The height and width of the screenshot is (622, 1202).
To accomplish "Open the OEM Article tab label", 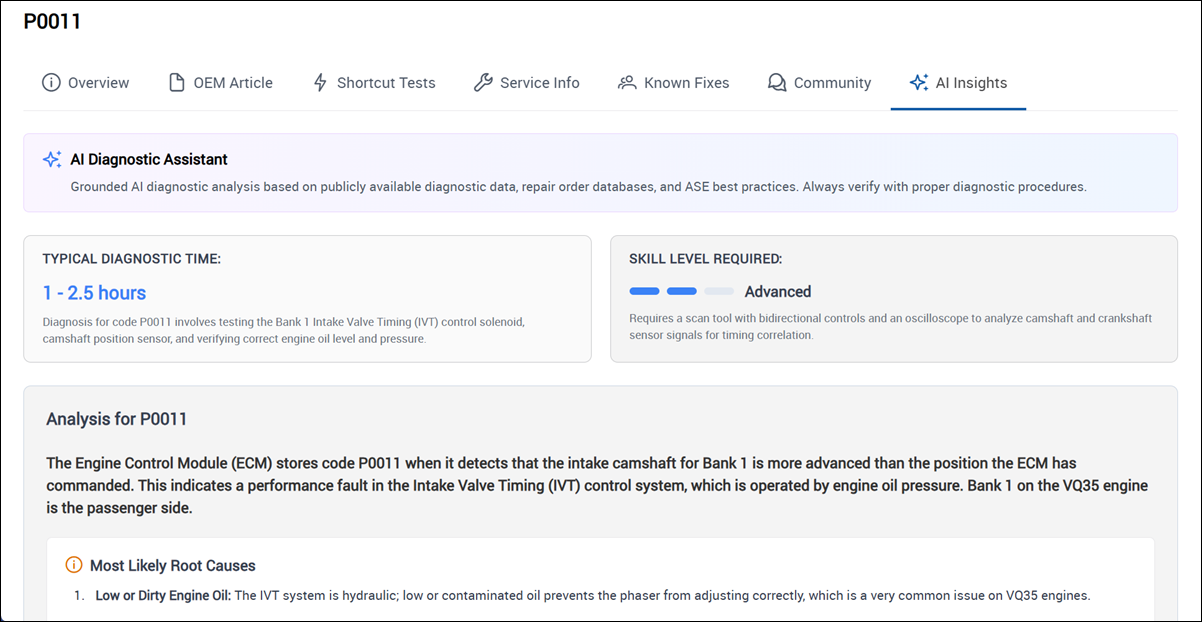I will [233, 83].
